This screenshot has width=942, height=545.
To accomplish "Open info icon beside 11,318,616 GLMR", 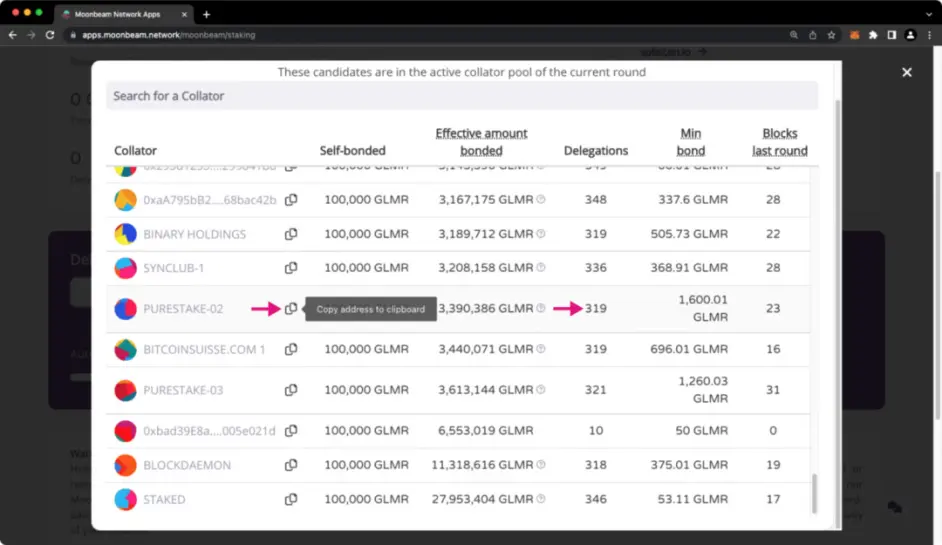I will click(x=541, y=464).
